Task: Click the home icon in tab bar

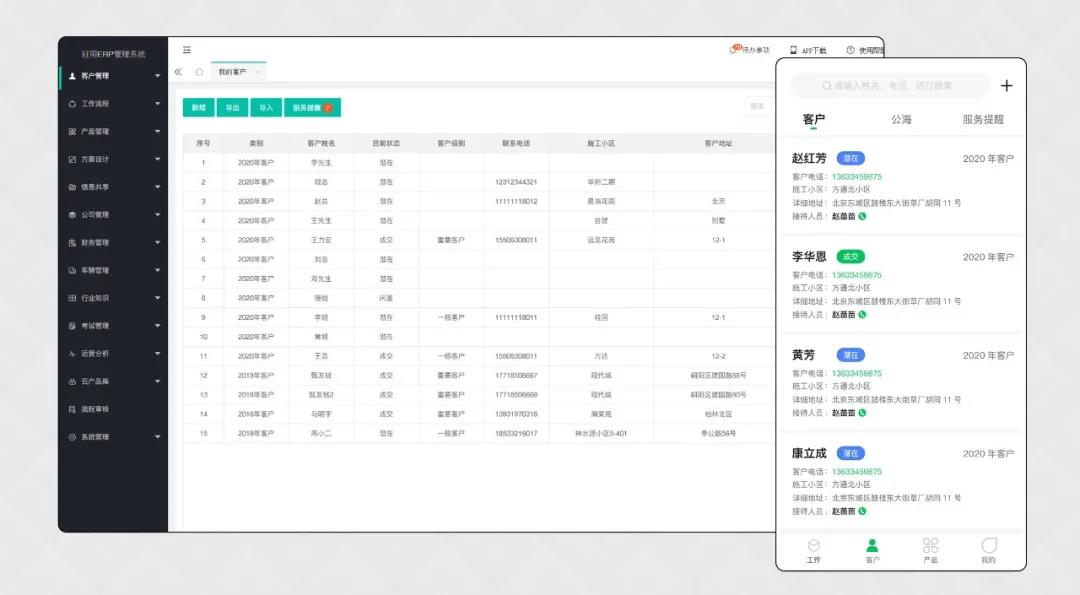Action: point(199,72)
